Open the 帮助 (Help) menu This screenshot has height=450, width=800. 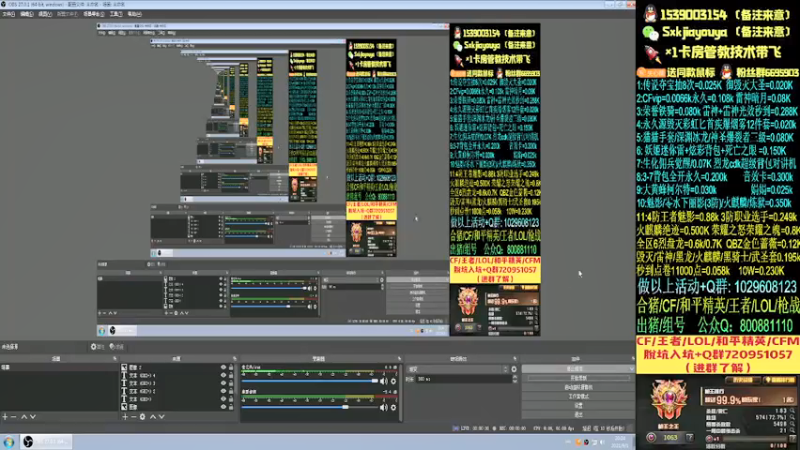[134, 14]
